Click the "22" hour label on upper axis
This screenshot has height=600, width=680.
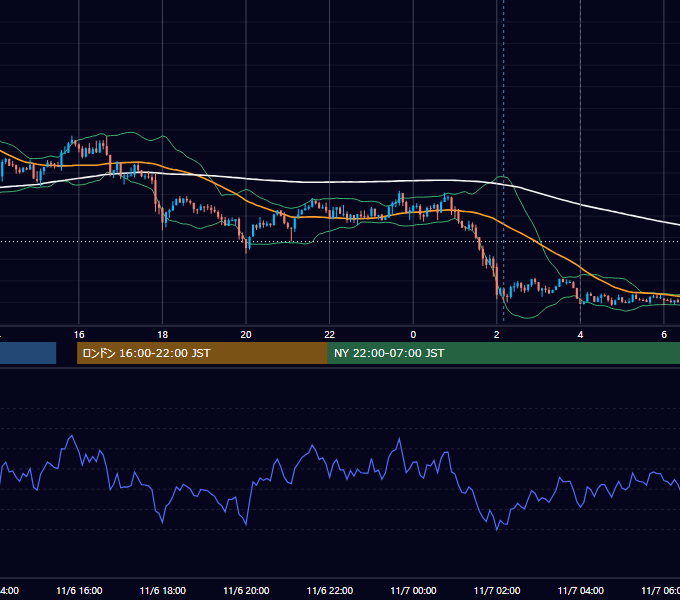(x=330, y=335)
